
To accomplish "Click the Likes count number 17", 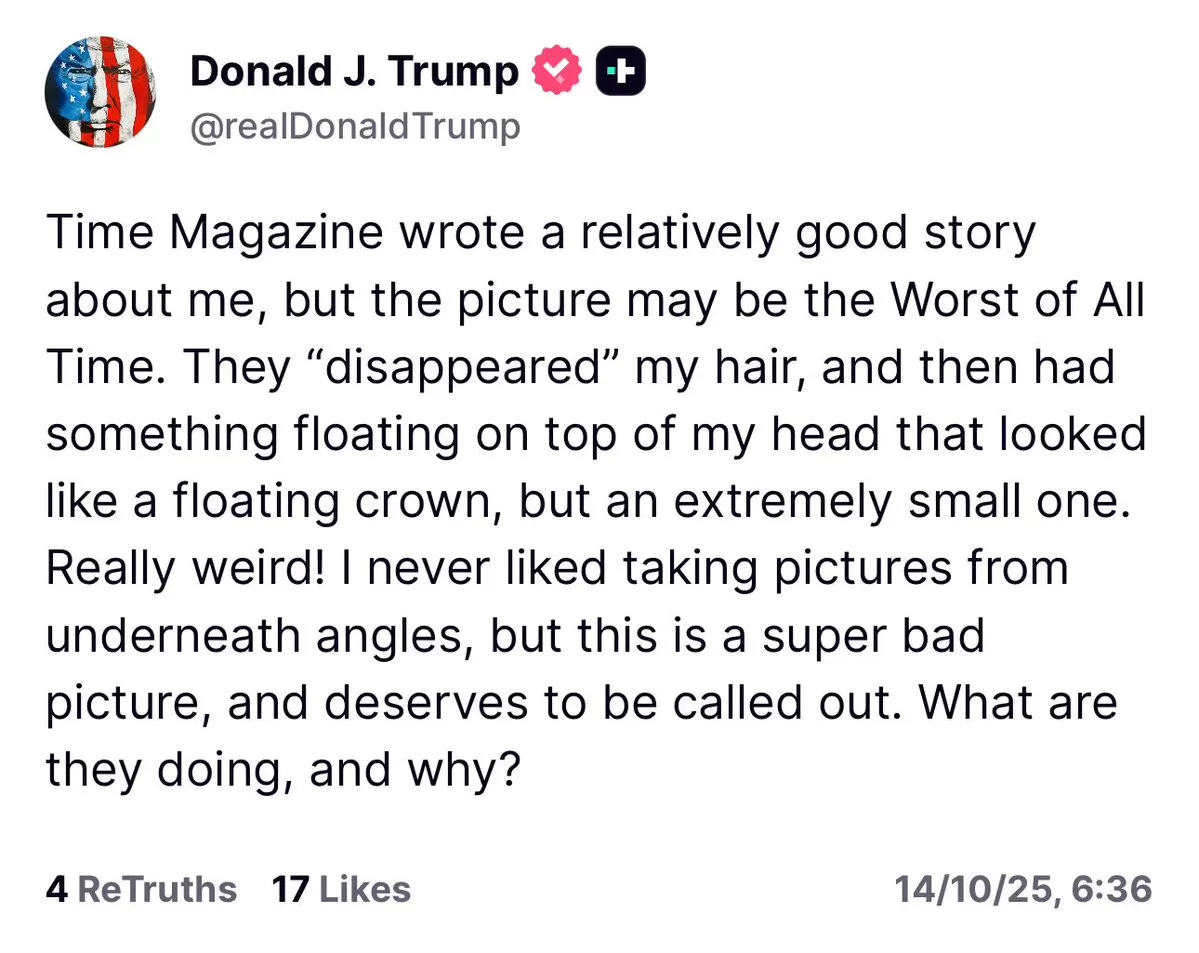I will click(288, 889).
